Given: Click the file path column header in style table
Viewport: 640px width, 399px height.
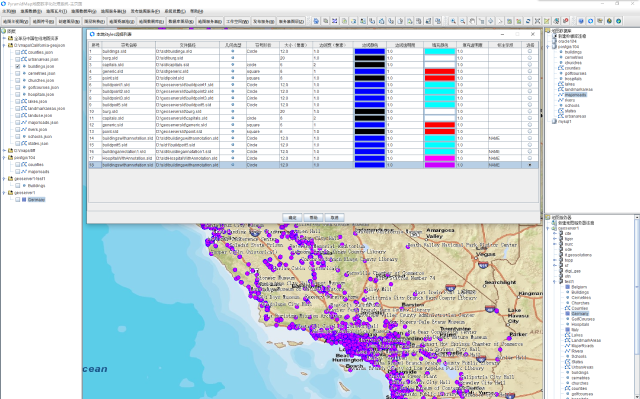Looking at the screenshot, I should (x=187, y=45).
